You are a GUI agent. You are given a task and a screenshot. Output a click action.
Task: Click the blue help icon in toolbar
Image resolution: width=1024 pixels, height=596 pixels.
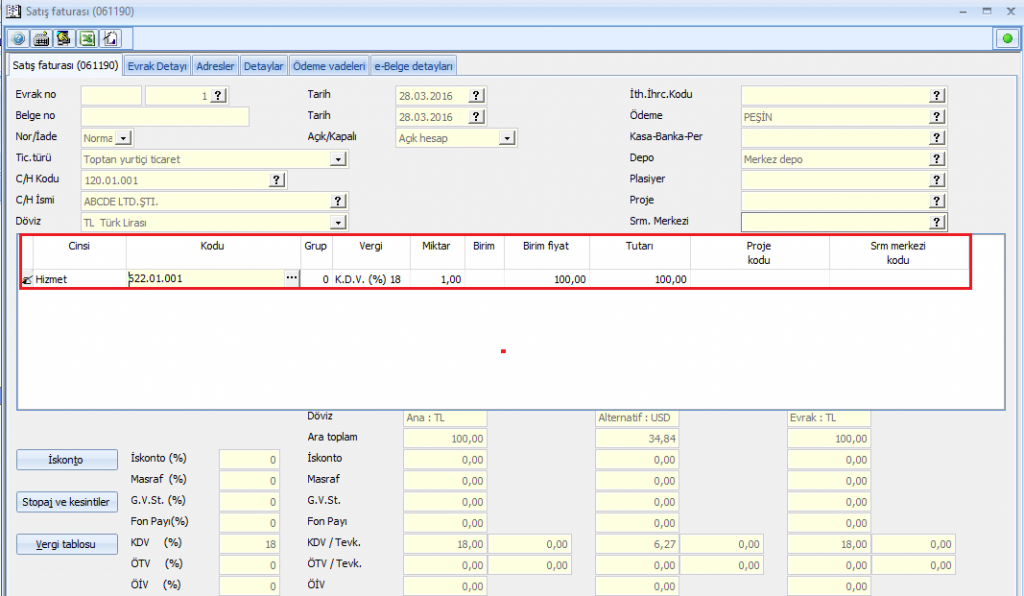[18, 39]
